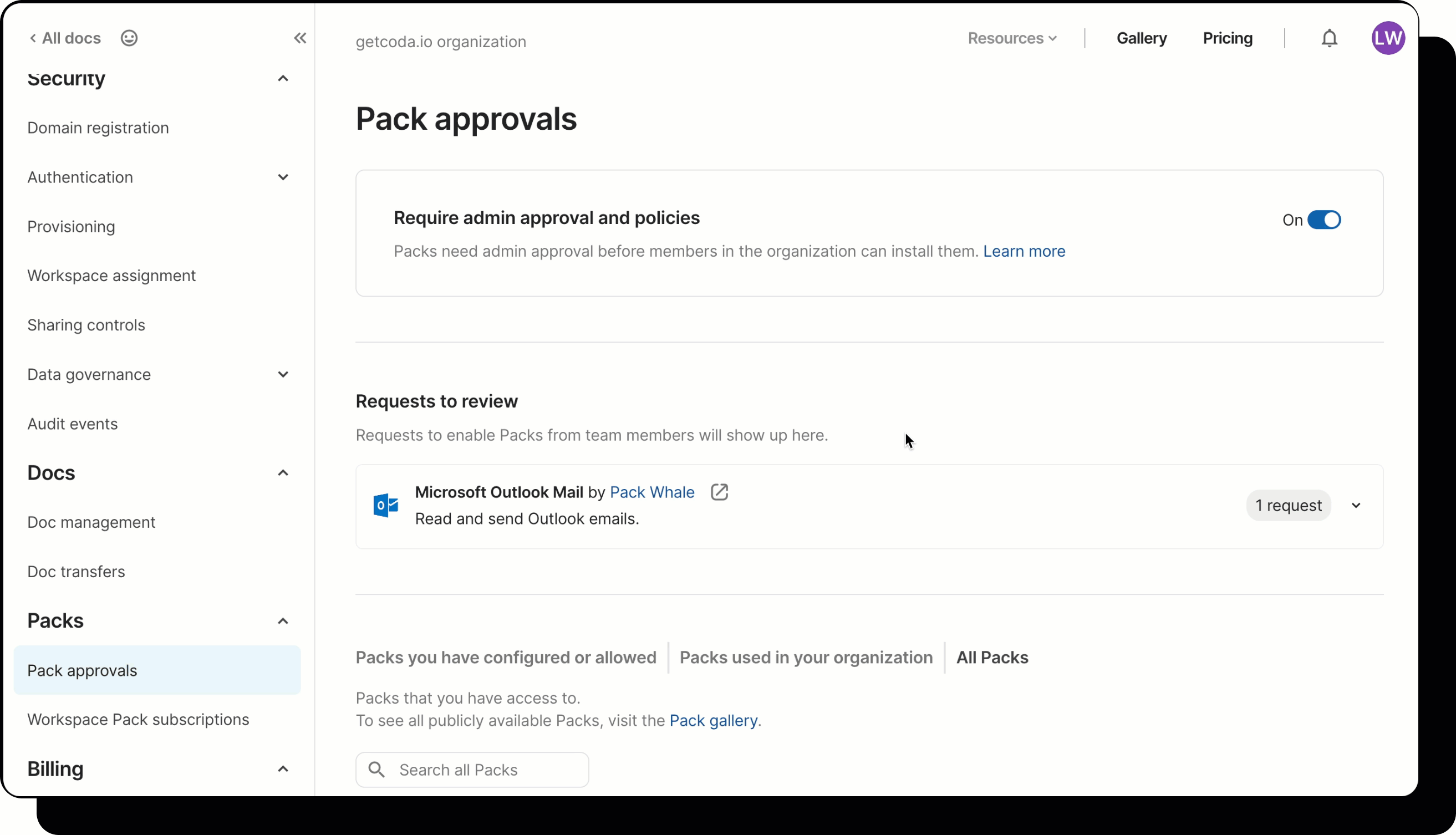The height and width of the screenshot is (835, 1456).
Task: Select Packs you have configured or allowed tab
Action: click(x=505, y=657)
